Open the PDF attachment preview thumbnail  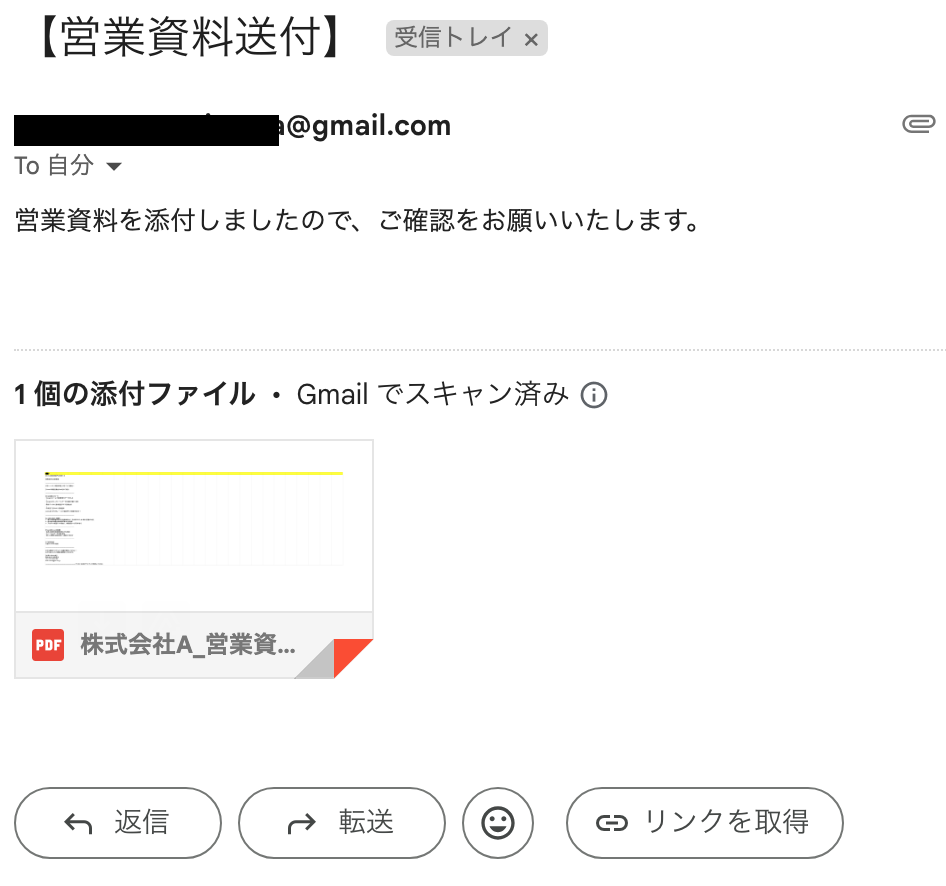click(194, 525)
